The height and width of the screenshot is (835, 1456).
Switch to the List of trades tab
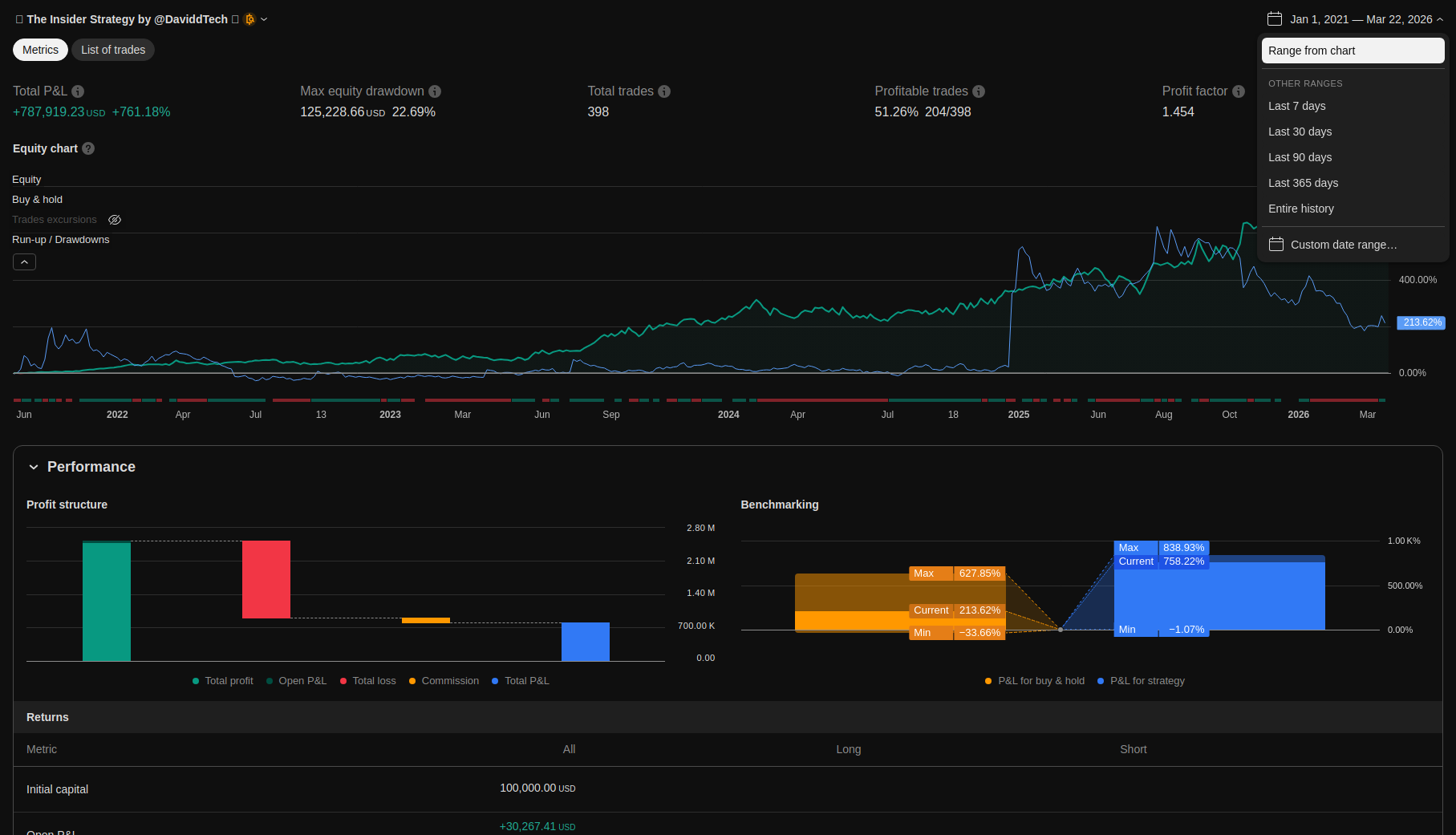113,50
